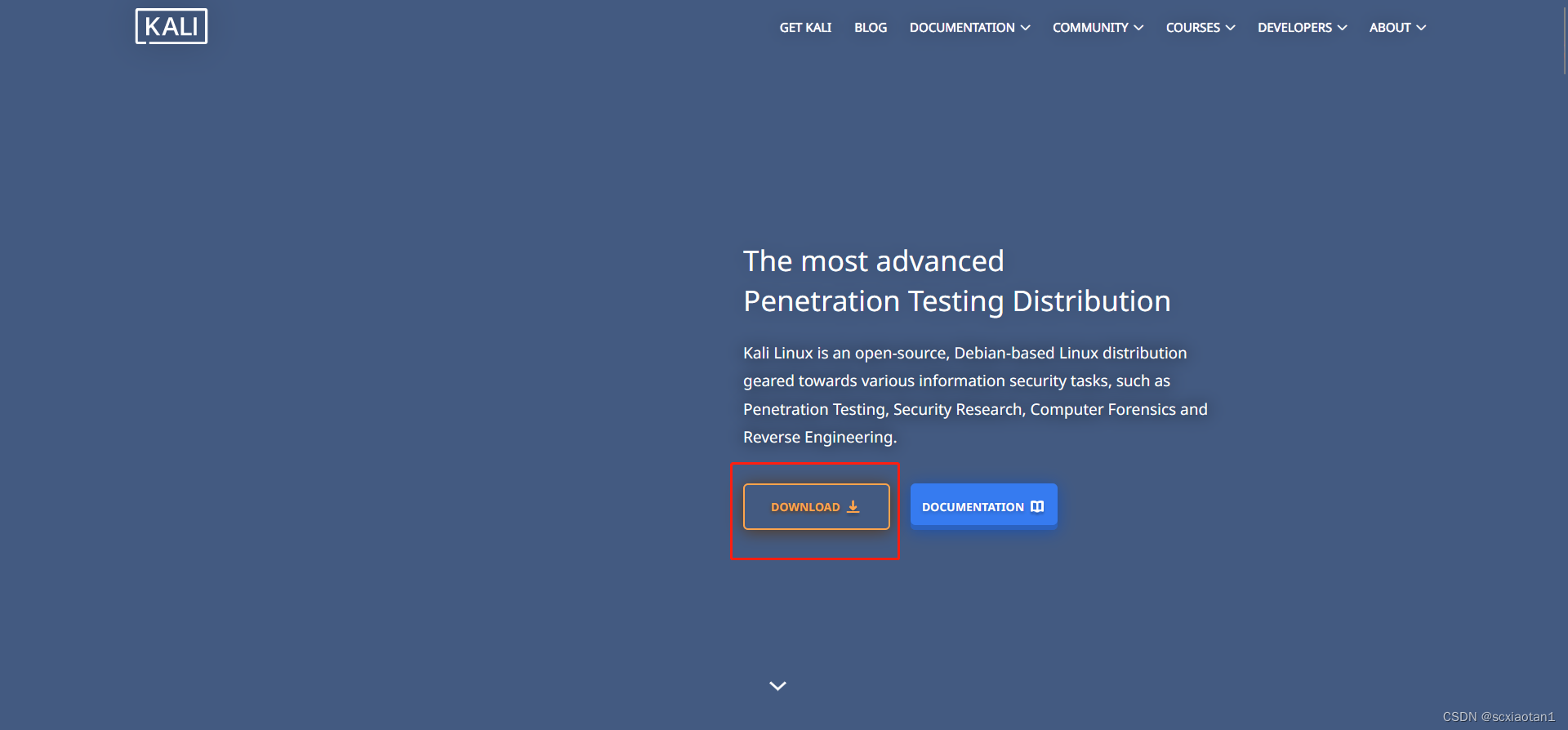The image size is (1568, 730).
Task: Click the blue Documentation button
Action: (984, 506)
